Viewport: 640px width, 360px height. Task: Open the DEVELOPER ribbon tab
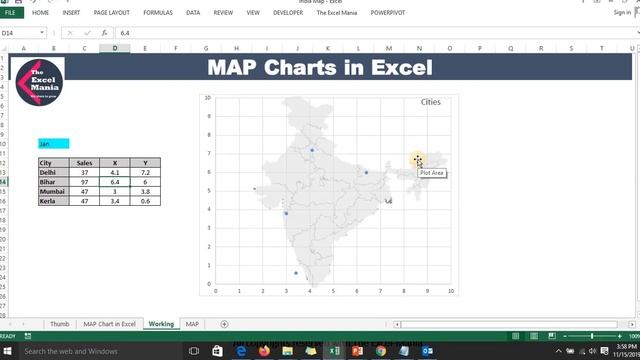pos(288,13)
